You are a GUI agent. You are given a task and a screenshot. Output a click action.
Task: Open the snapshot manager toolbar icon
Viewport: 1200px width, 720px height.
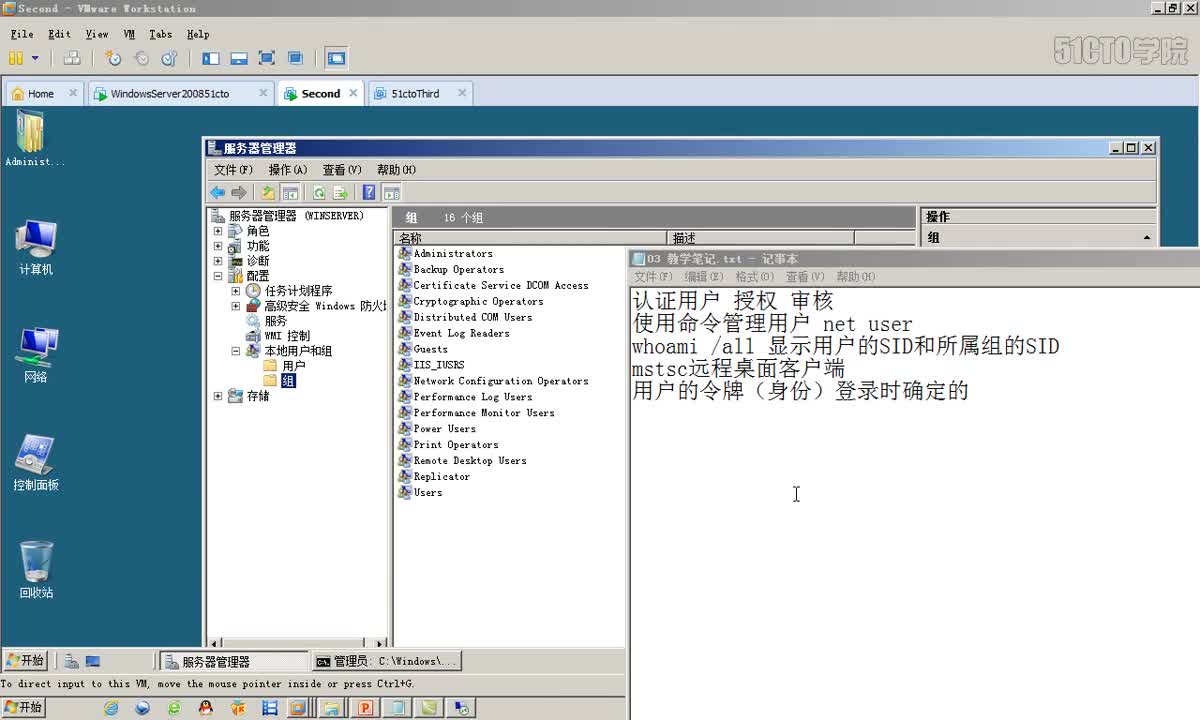coord(169,59)
